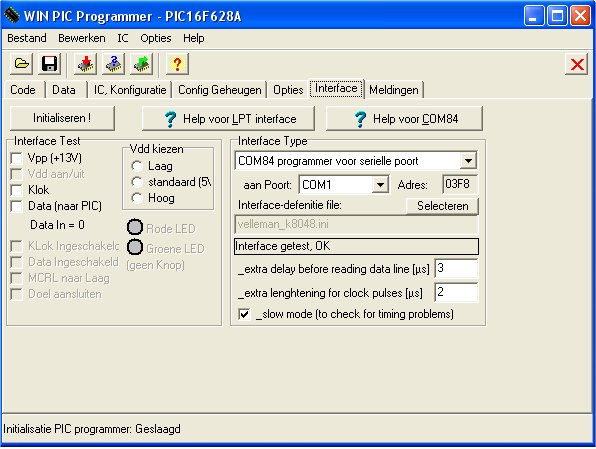Check the Klok test checkbox
596x449 pixels.
click(x=16, y=190)
